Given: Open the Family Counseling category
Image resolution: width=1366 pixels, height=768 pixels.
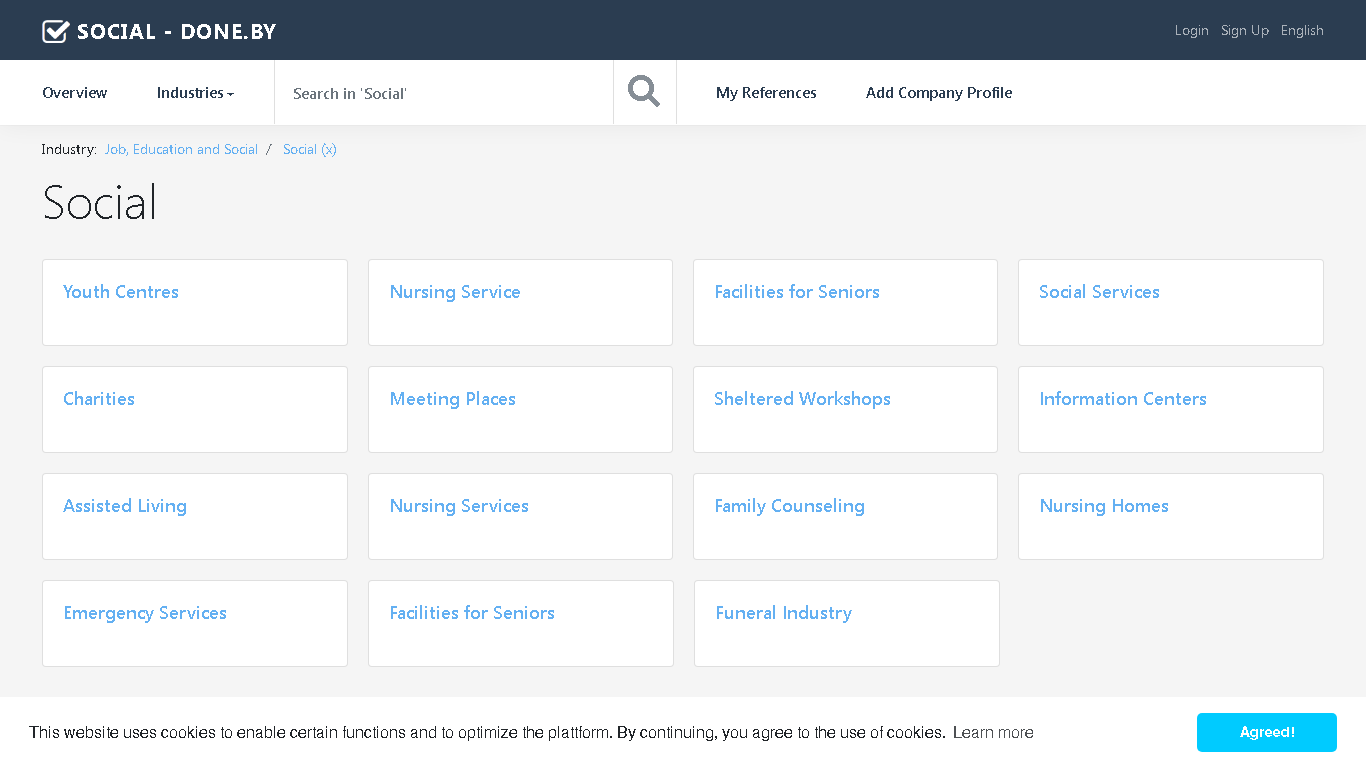Looking at the screenshot, I should (x=845, y=517).
